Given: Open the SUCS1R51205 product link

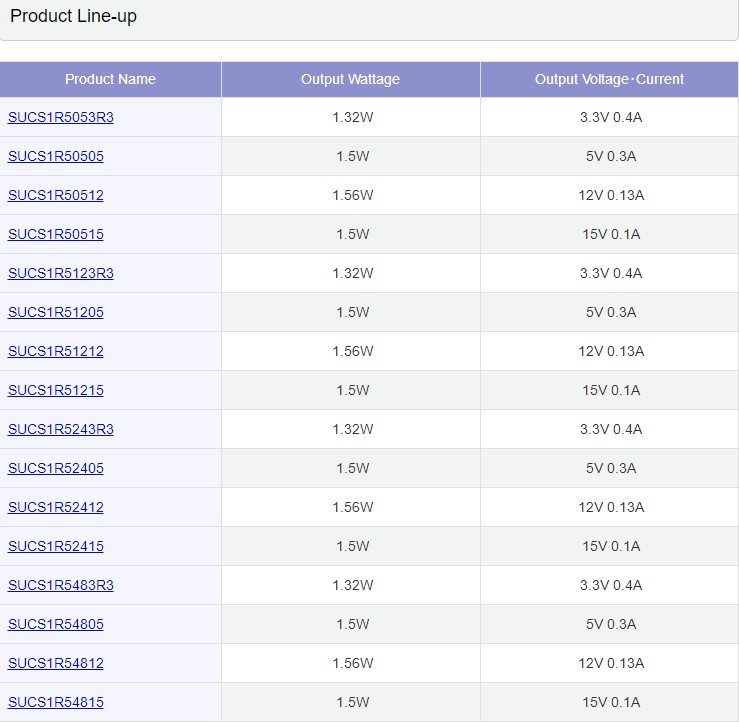Looking at the screenshot, I should tap(55, 312).
